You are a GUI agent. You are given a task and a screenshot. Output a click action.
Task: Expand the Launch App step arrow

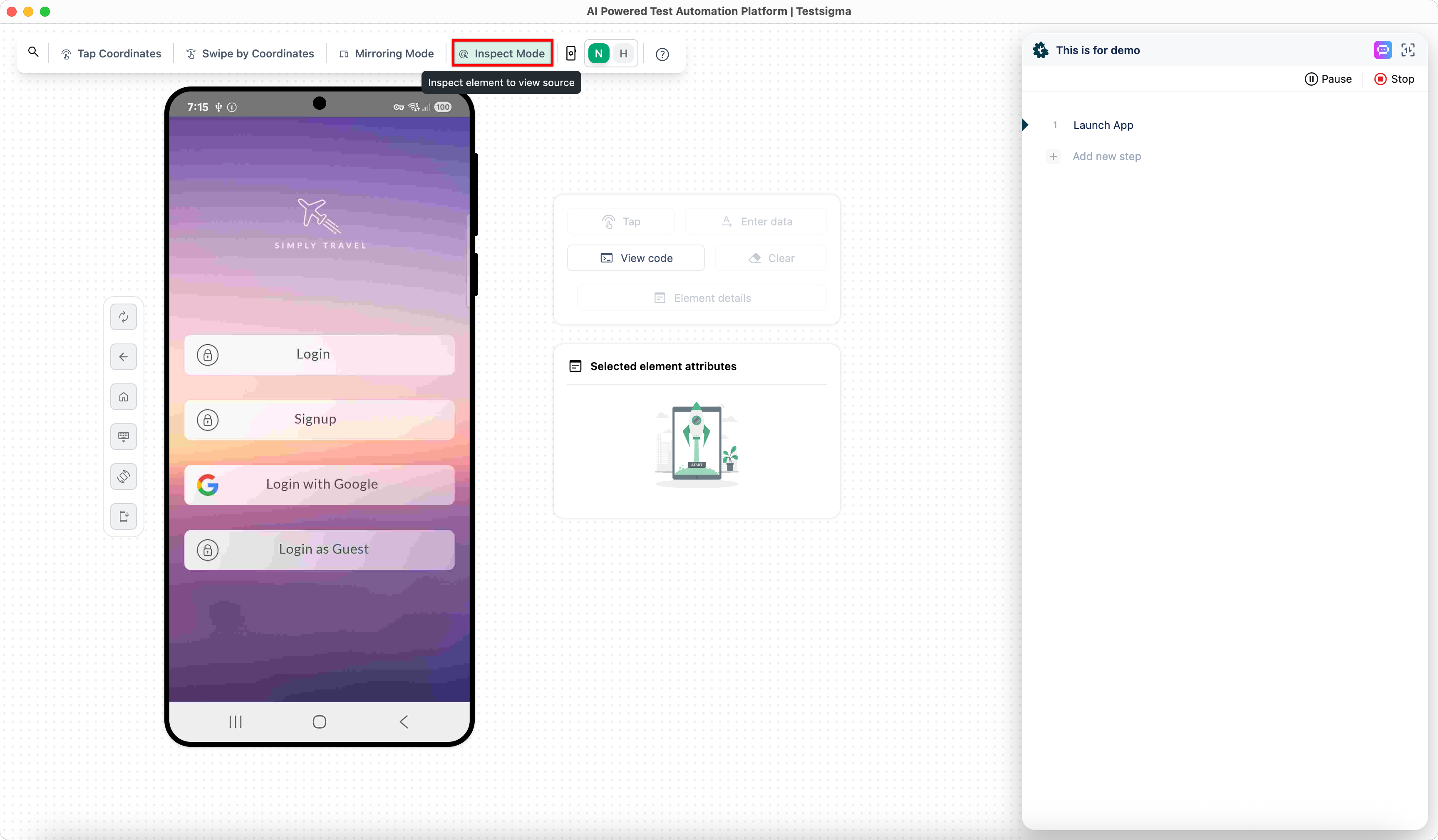(x=1025, y=125)
